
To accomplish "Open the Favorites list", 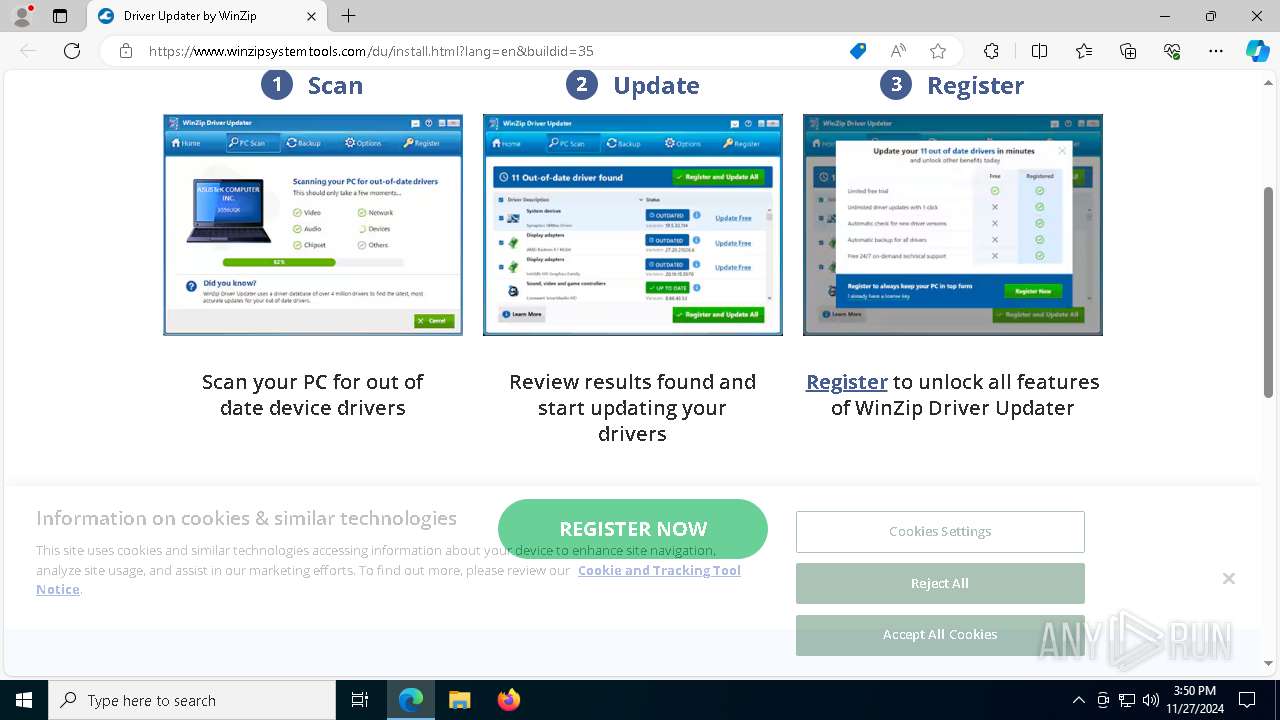I will tap(1084, 51).
